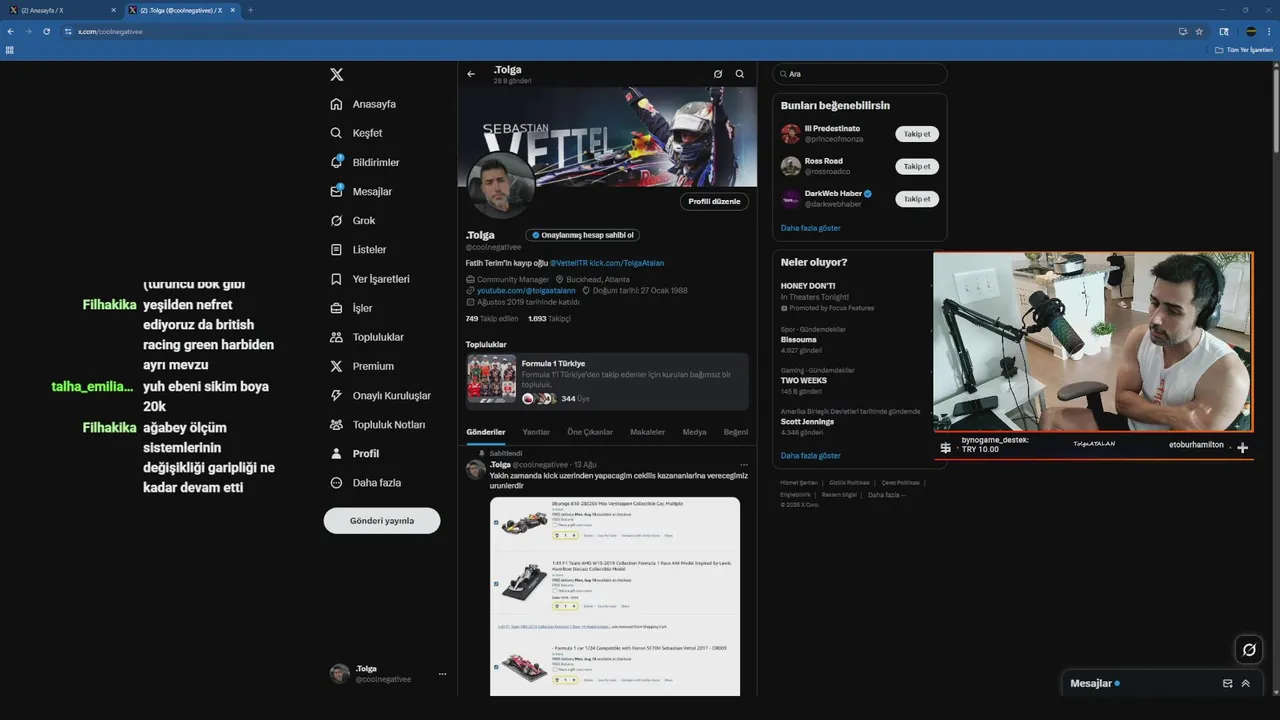Click the Topluluk Notları icon
This screenshot has height=720, width=1280.
tap(337, 424)
